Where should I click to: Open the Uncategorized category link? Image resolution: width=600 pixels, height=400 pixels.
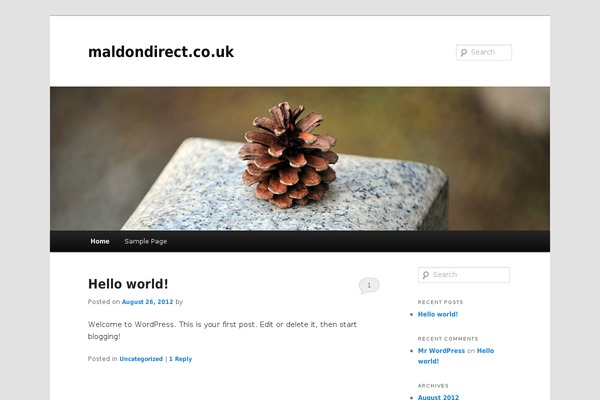[x=141, y=359]
